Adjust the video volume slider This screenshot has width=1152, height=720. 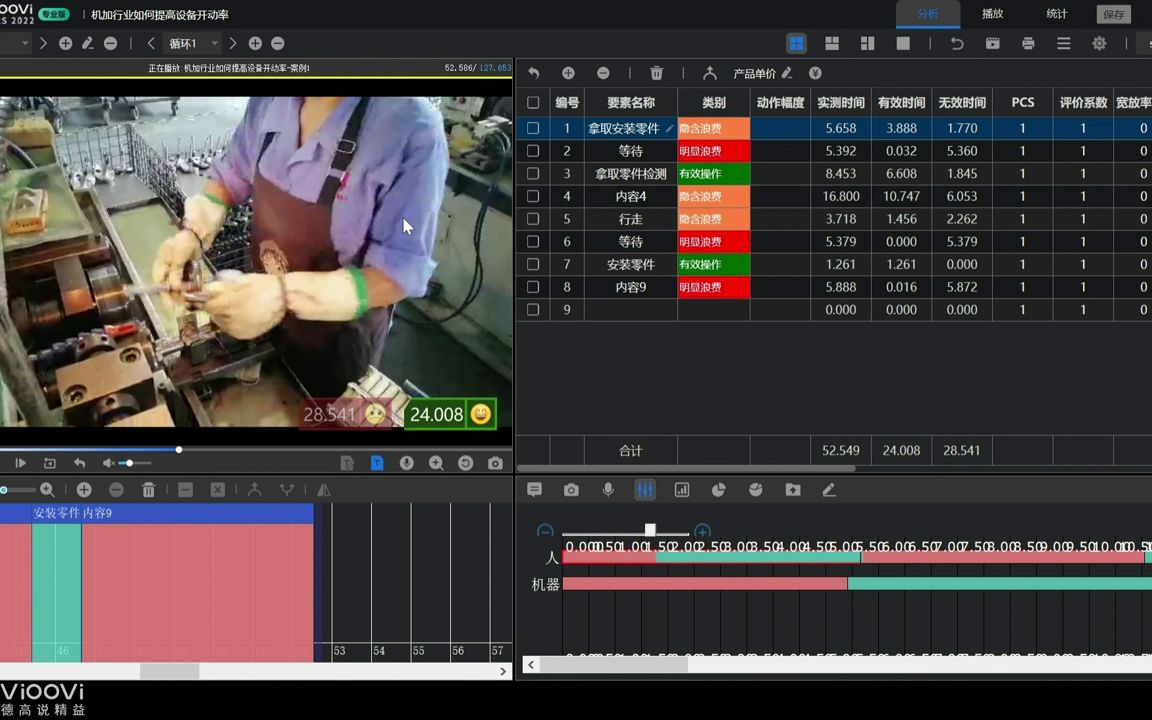click(130, 462)
